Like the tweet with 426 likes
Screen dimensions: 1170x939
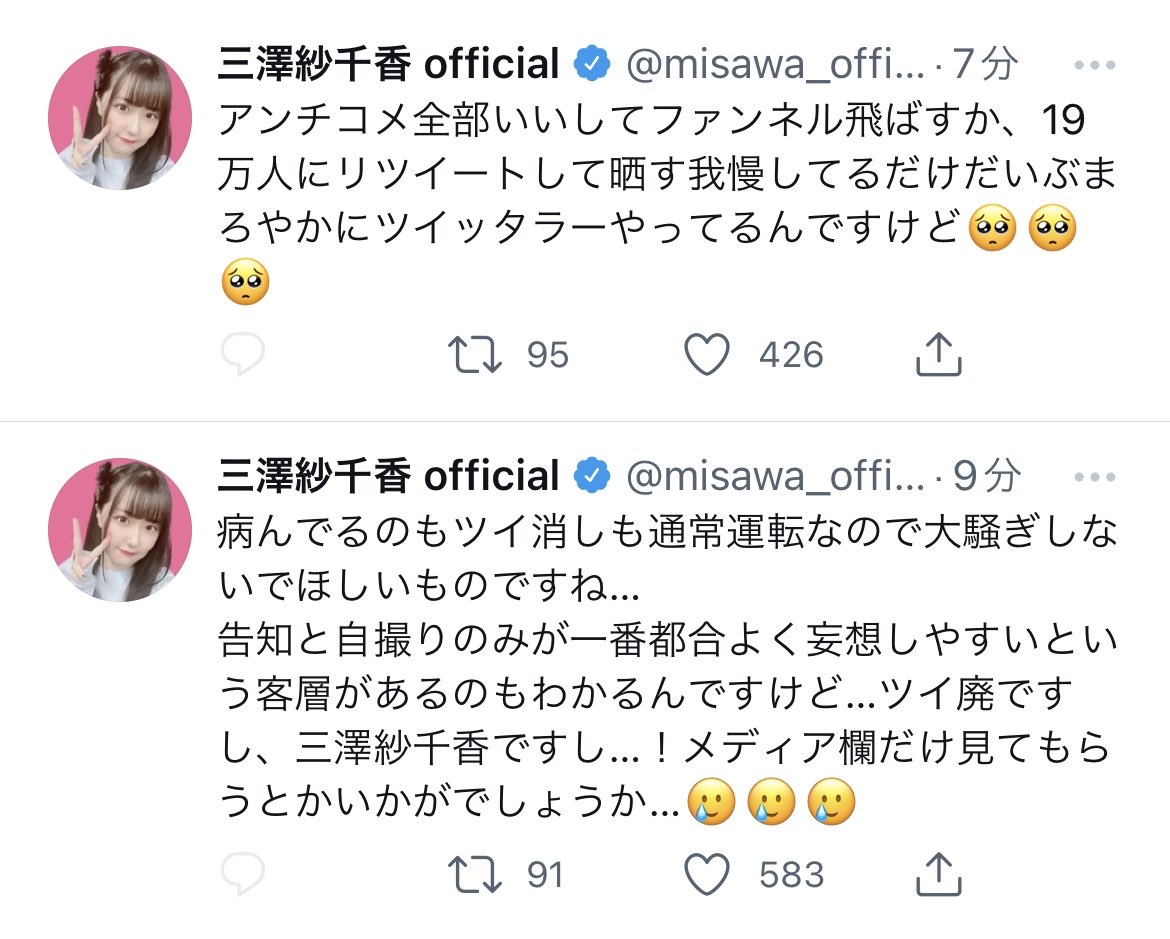pos(708,354)
